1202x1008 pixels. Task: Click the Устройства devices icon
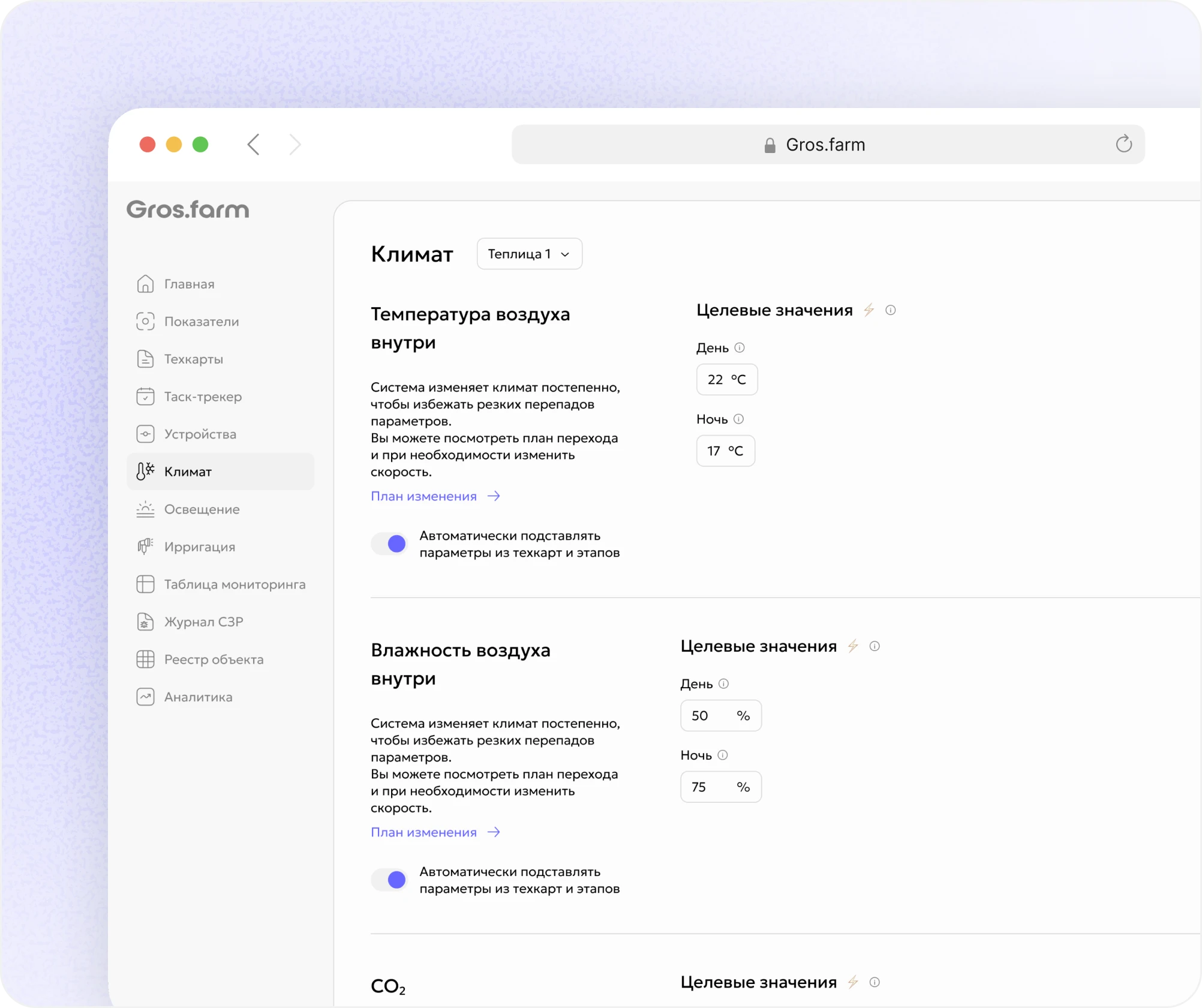click(x=145, y=434)
